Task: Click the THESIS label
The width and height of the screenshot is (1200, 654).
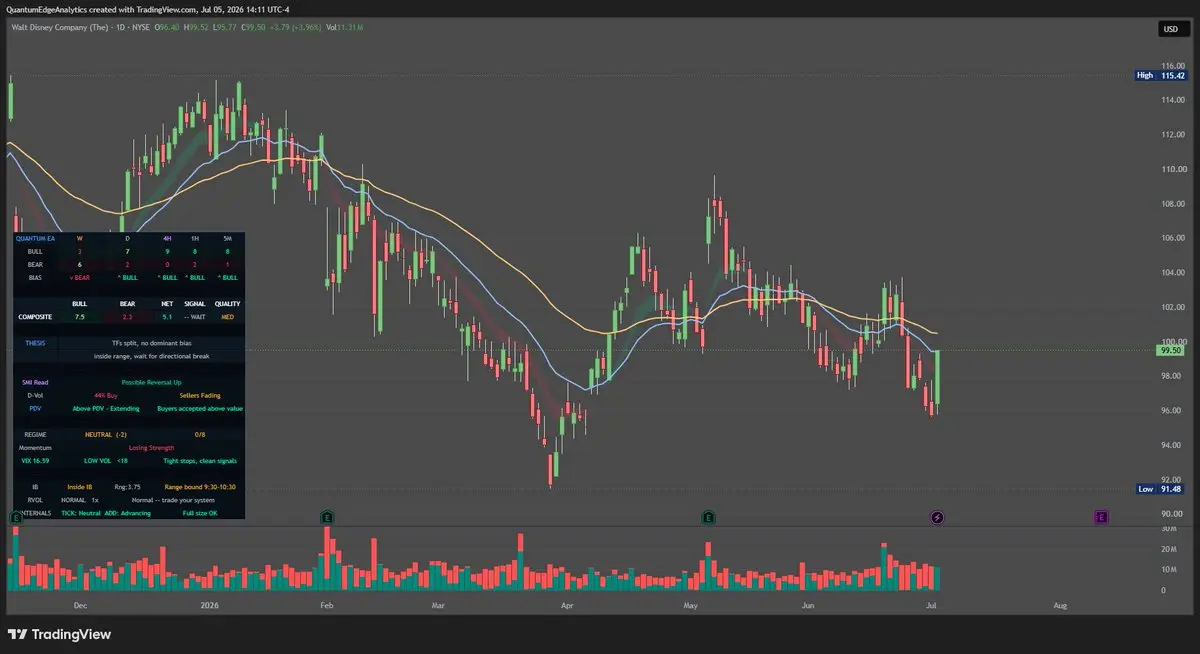Action: coord(35,343)
